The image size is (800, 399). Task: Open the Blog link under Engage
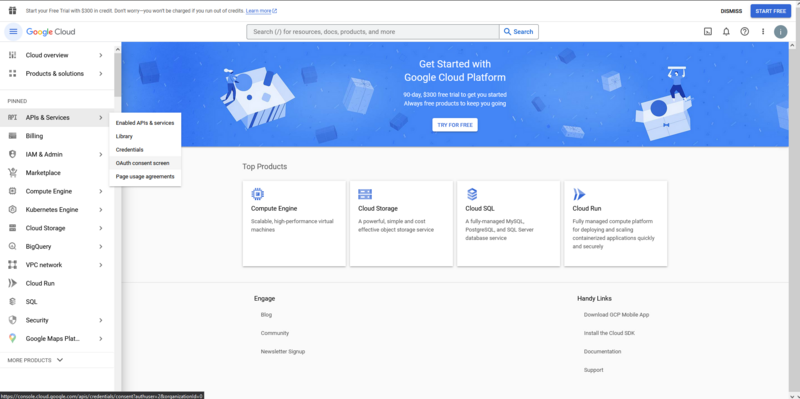pyautogui.click(x=266, y=315)
